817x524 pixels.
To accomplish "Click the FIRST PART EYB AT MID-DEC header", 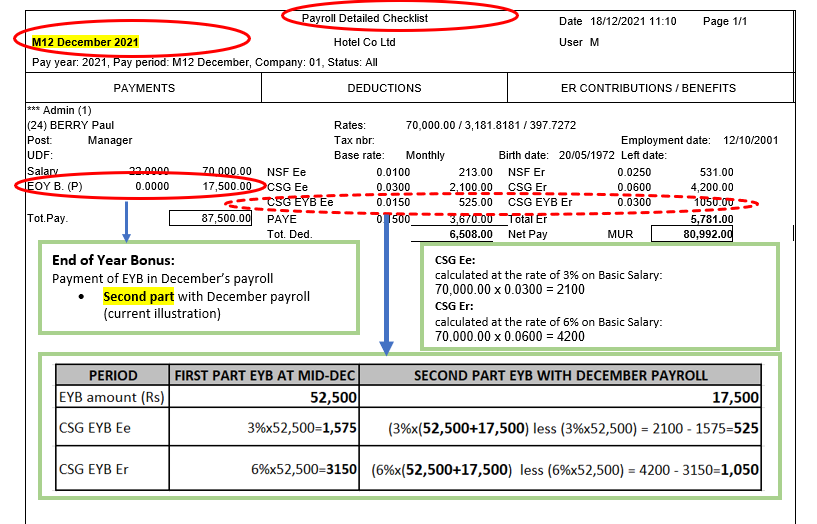I will click(266, 376).
